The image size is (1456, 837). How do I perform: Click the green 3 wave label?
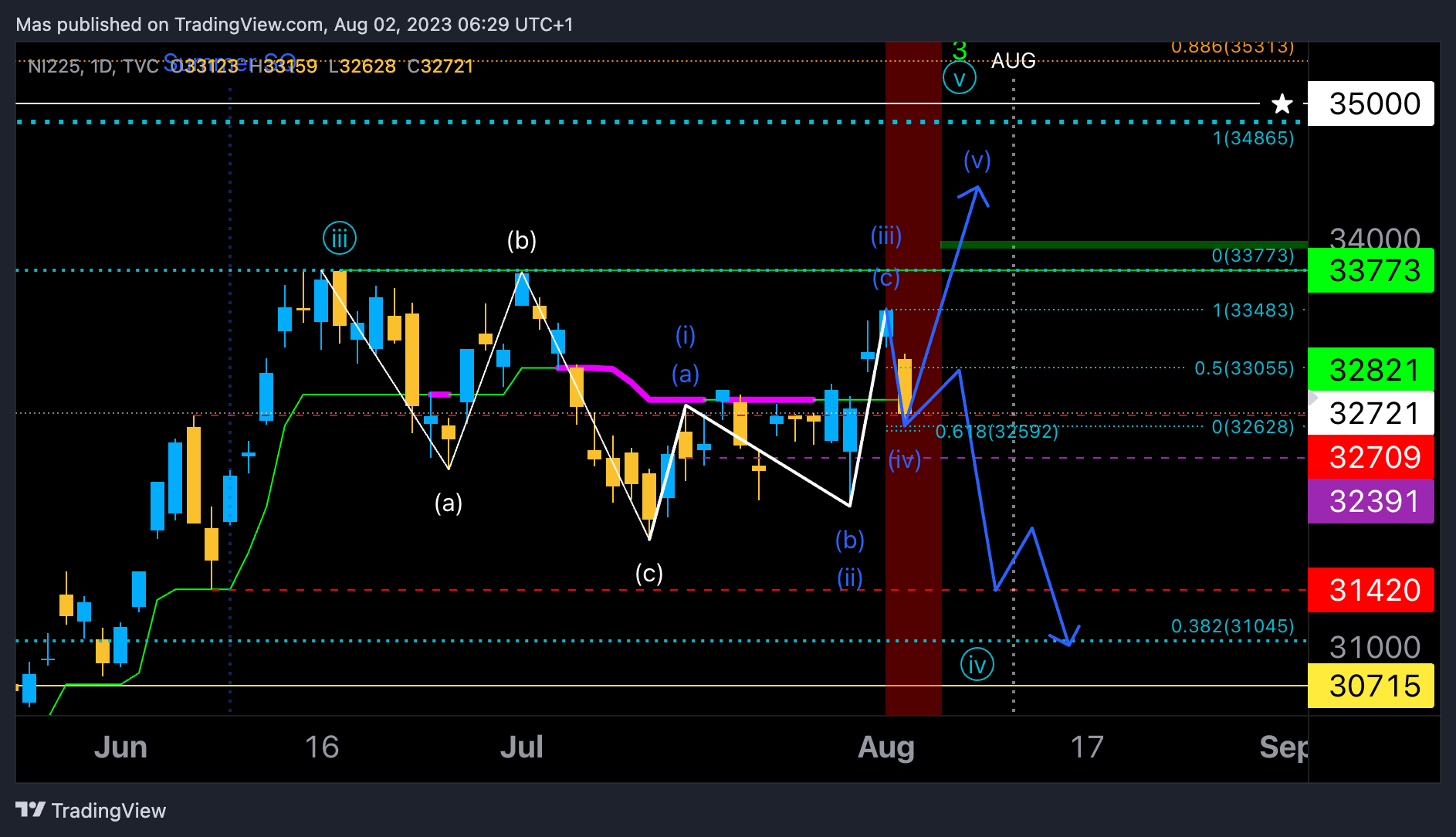[960, 51]
